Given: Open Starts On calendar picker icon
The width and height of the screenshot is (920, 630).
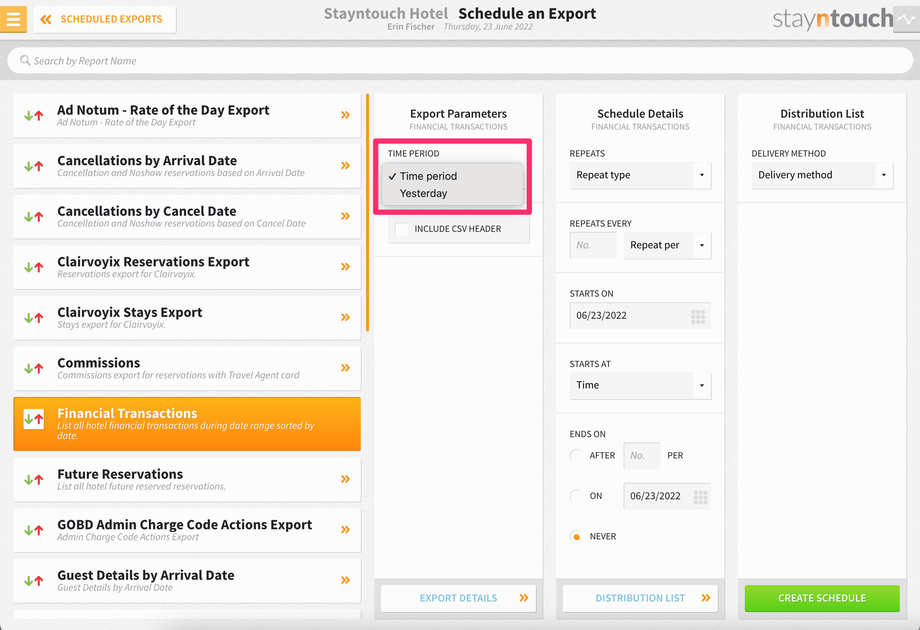Looking at the screenshot, I should (x=698, y=317).
